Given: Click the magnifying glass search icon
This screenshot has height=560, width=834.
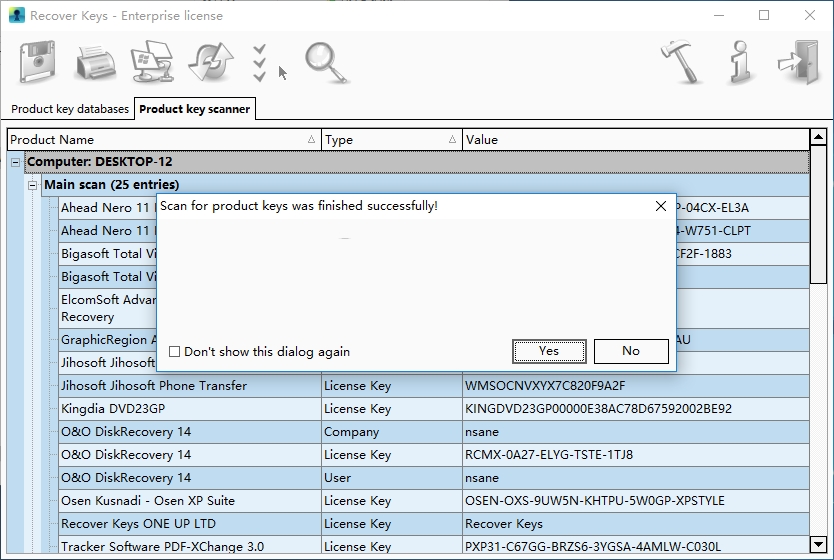Looking at the screenshot, I should (x=326, y=63).
